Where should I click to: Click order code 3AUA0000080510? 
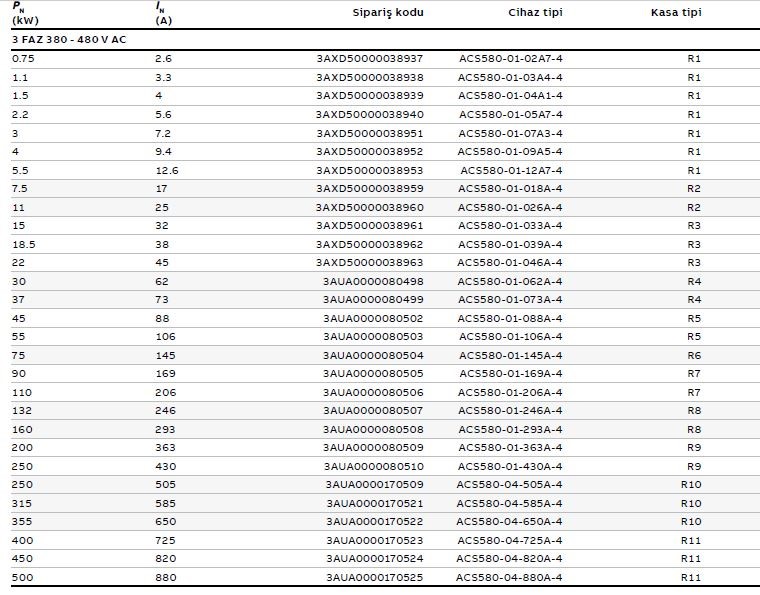point(374,467)
